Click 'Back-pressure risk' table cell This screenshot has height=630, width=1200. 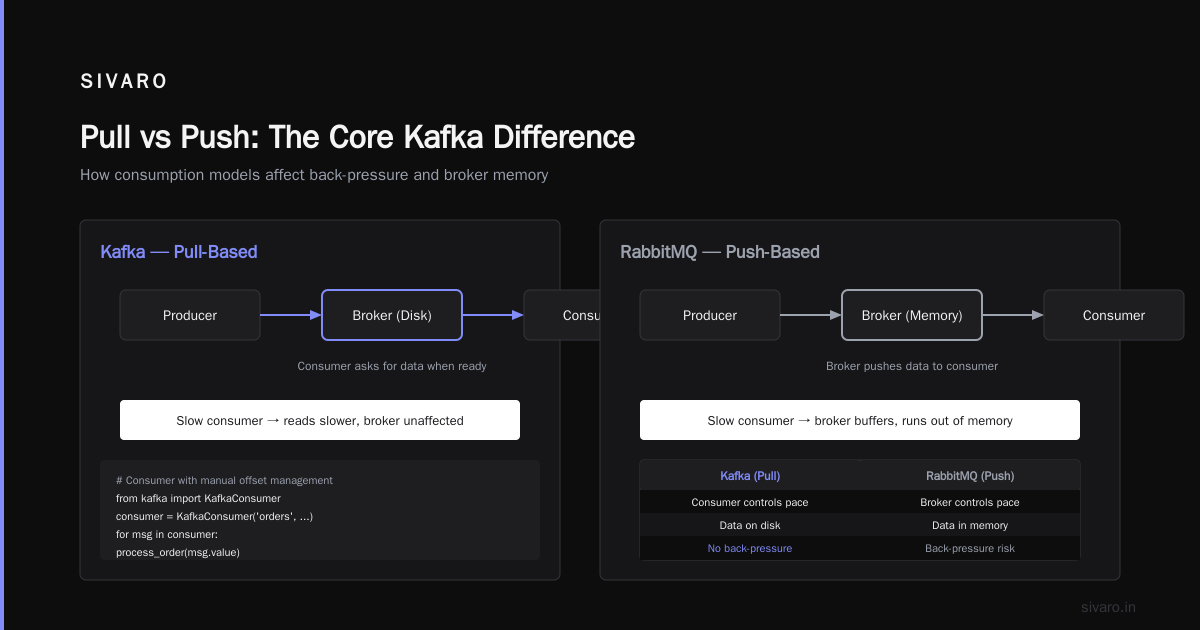[x=970, y=548]
